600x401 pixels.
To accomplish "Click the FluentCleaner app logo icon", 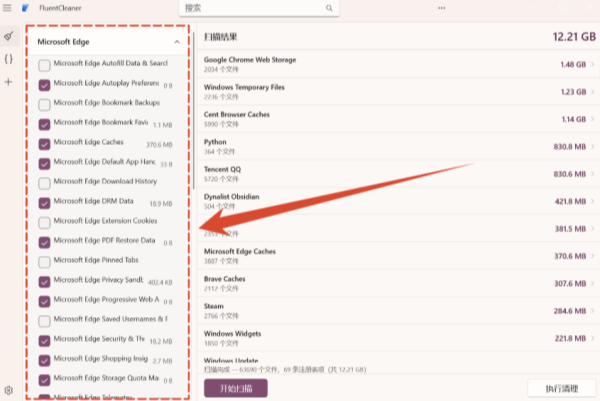I will (25, 8).
